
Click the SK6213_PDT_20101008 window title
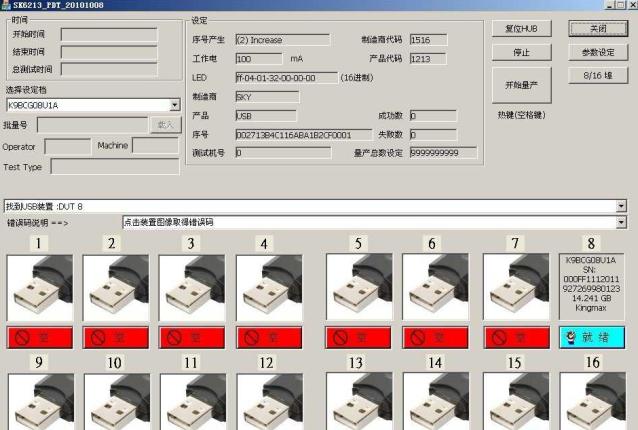58,5
